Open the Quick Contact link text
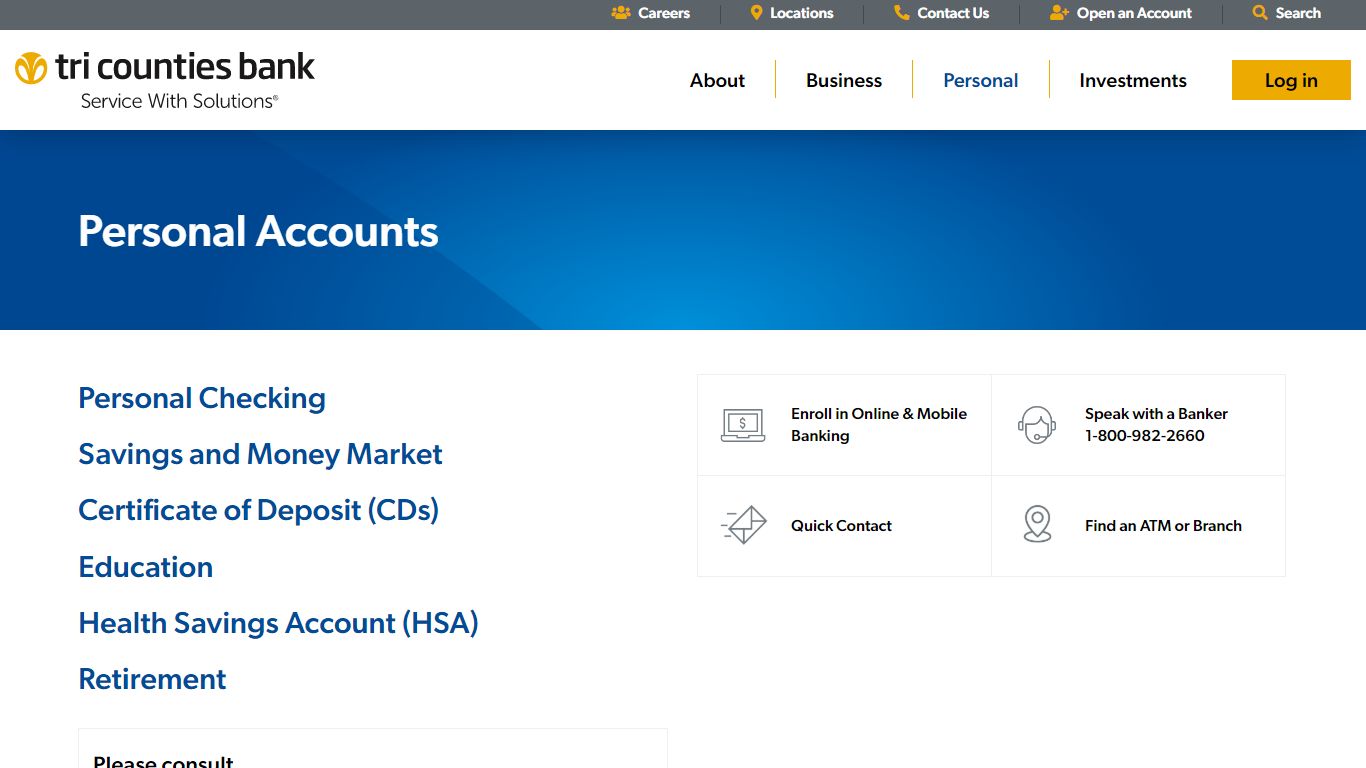 pyautogui.click(x=841, y=526)
